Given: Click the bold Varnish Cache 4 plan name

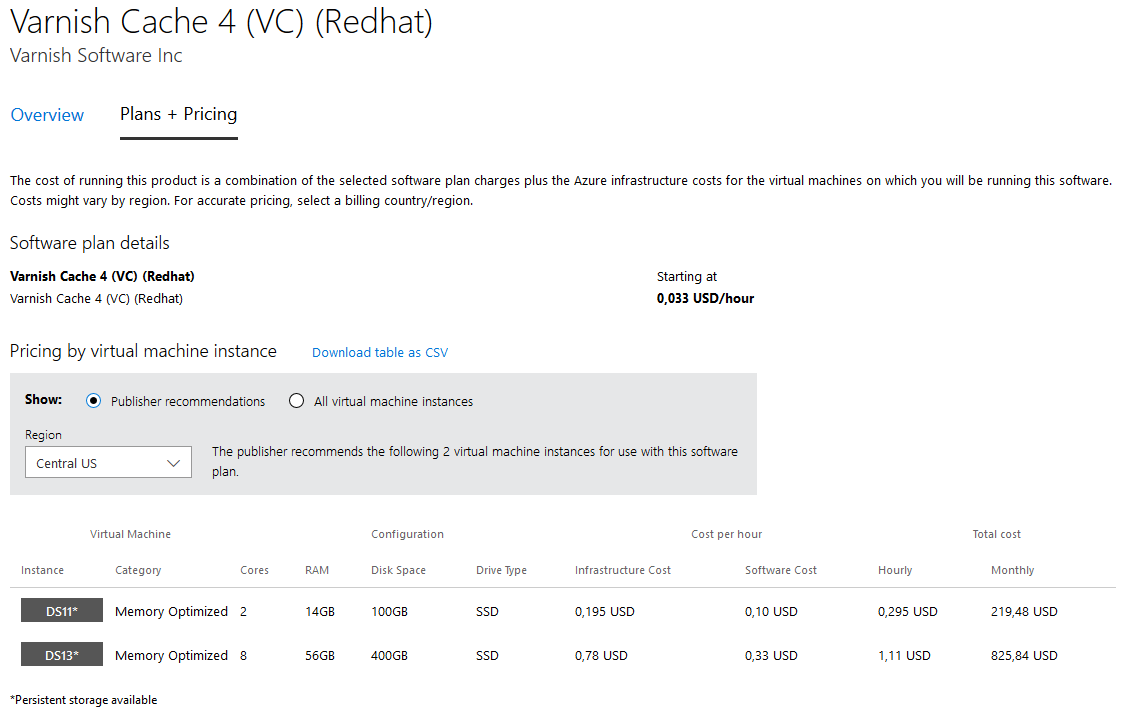Looking at the screenshot, I should [102, 277].
